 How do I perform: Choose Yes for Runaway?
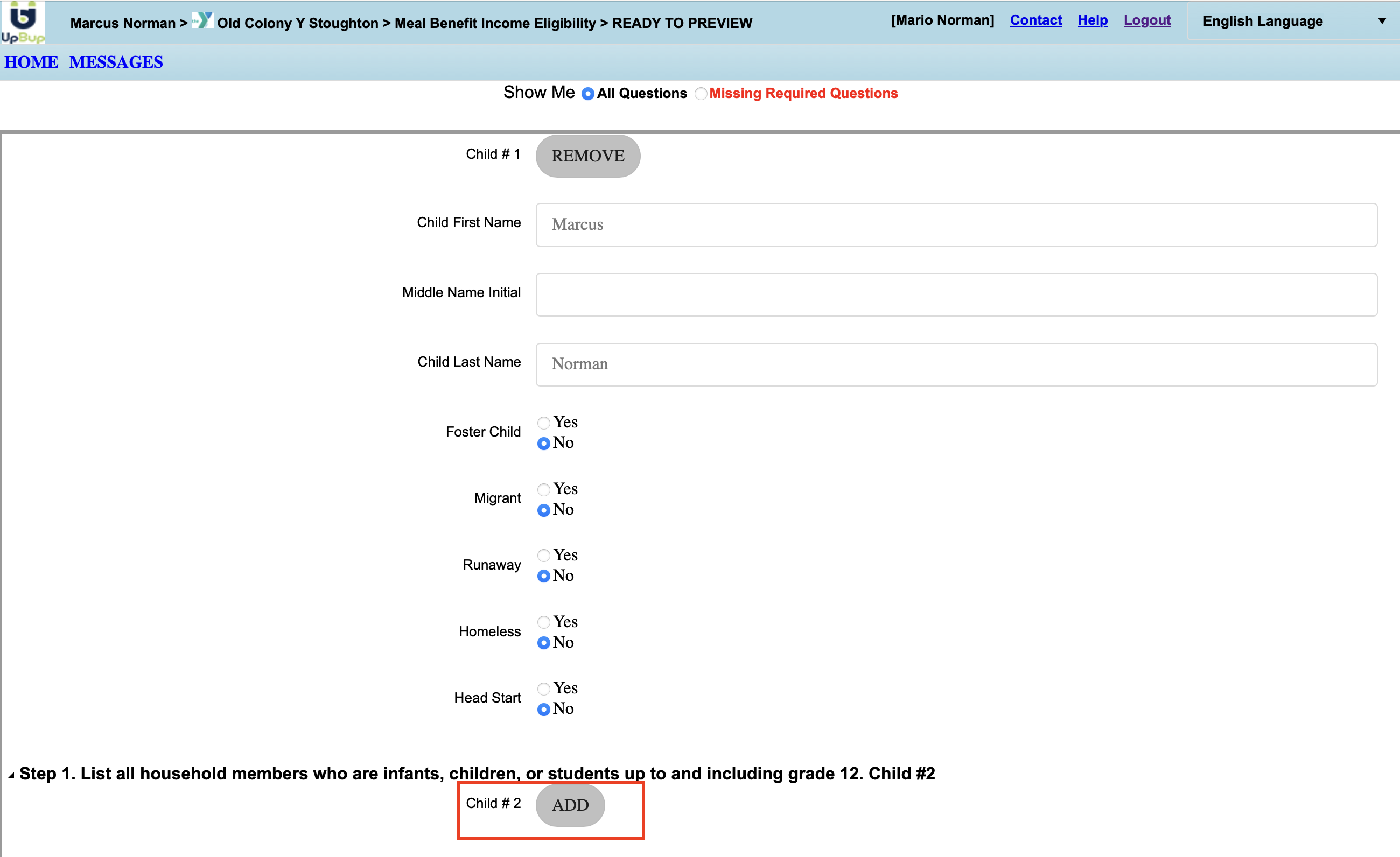click(x=544, y=556)
